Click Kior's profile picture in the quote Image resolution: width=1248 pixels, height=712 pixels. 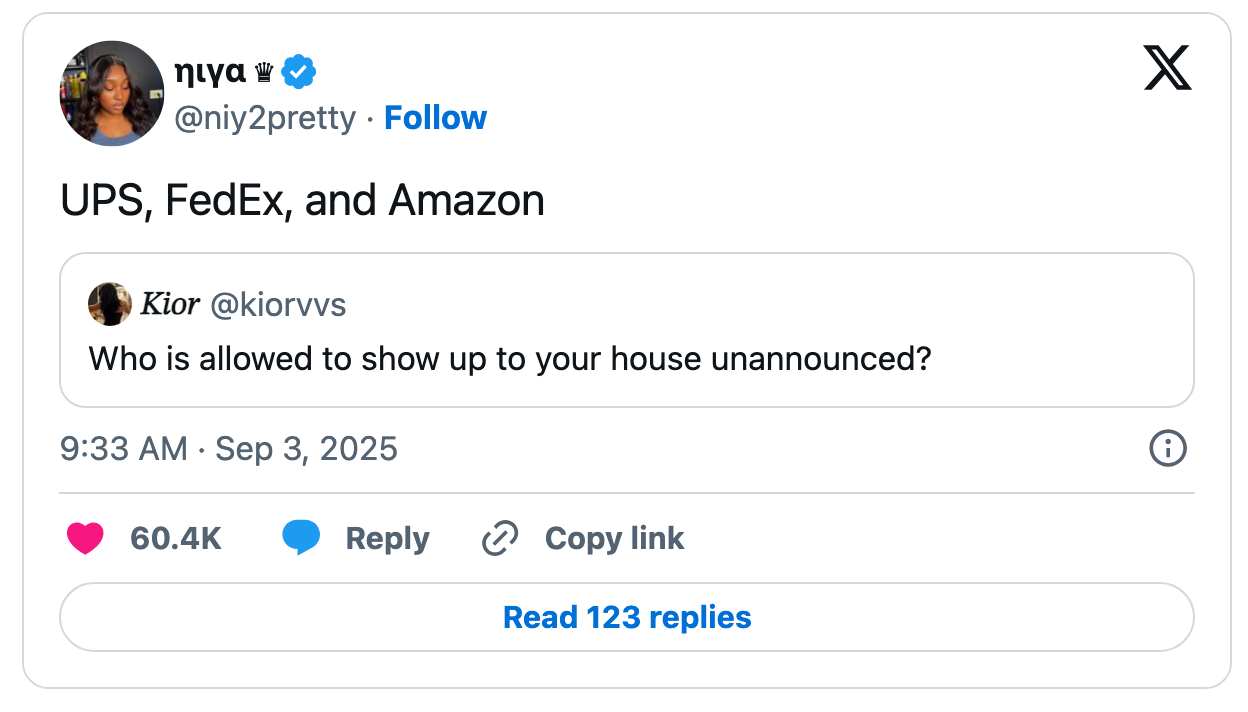pyautogui.click(x=110, y=304)
